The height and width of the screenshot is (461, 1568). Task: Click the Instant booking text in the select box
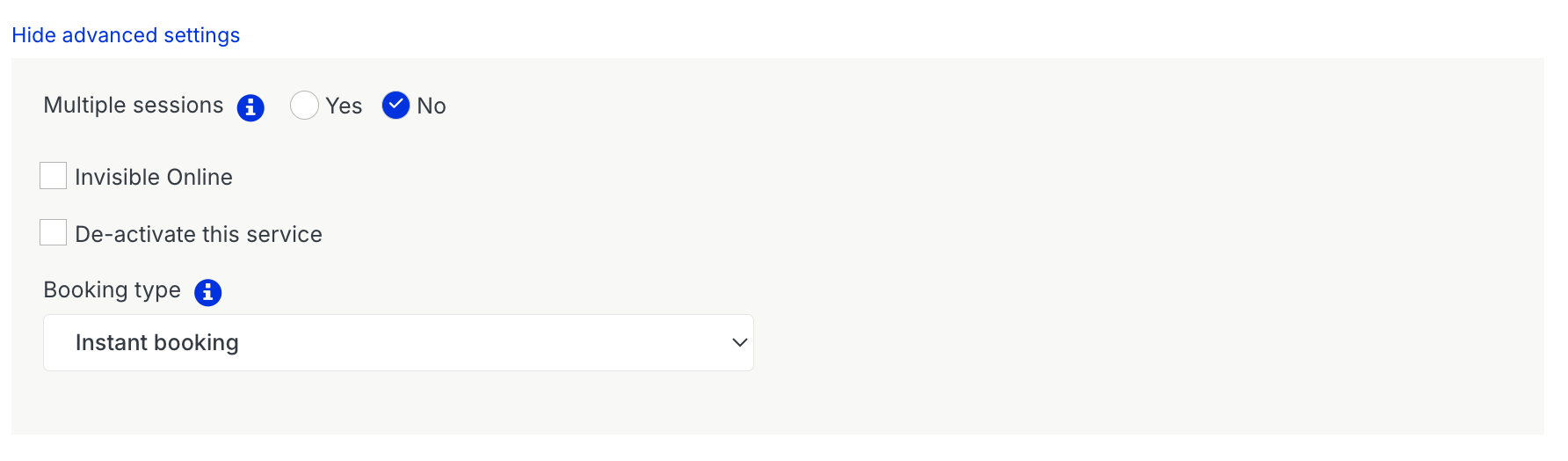157,342
